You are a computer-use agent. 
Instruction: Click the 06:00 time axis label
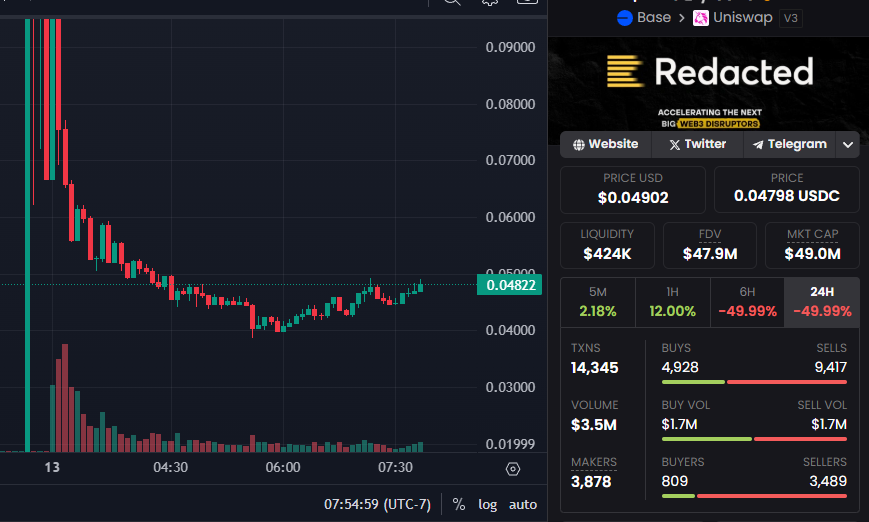[283, 468]
